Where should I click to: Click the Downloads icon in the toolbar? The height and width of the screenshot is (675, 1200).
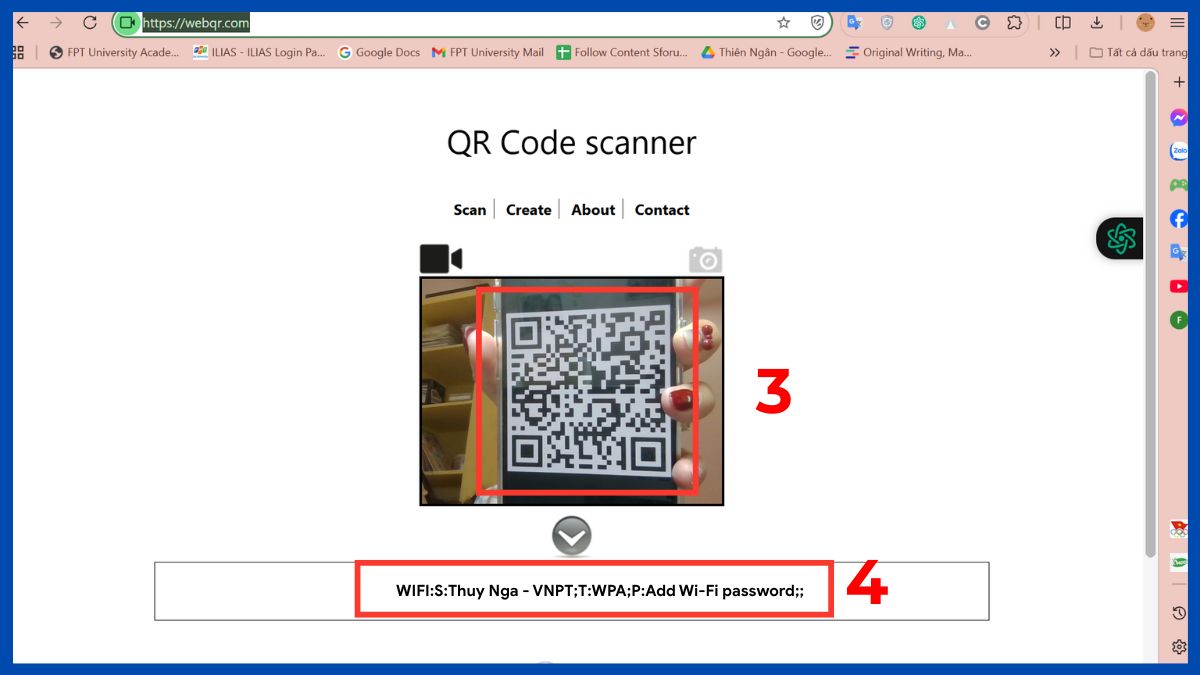pyautogui.click(x=1096, y=22)
